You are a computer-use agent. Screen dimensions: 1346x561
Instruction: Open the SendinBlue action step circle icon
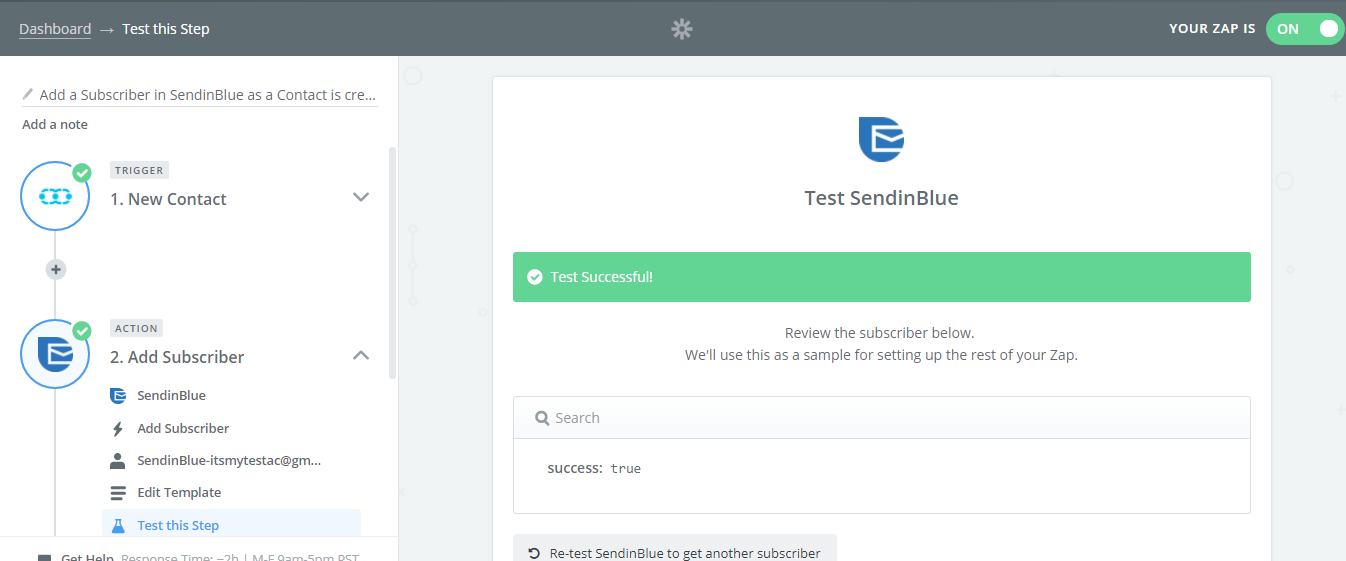[x=55, y=354]
